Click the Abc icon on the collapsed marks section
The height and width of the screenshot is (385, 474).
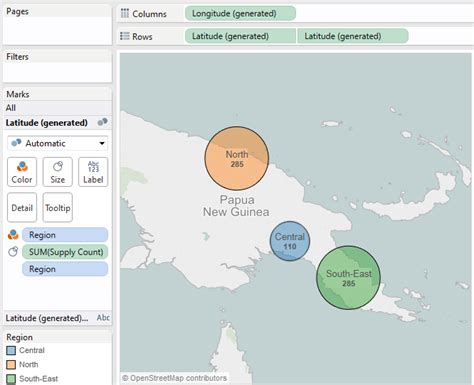coord(103,318)
